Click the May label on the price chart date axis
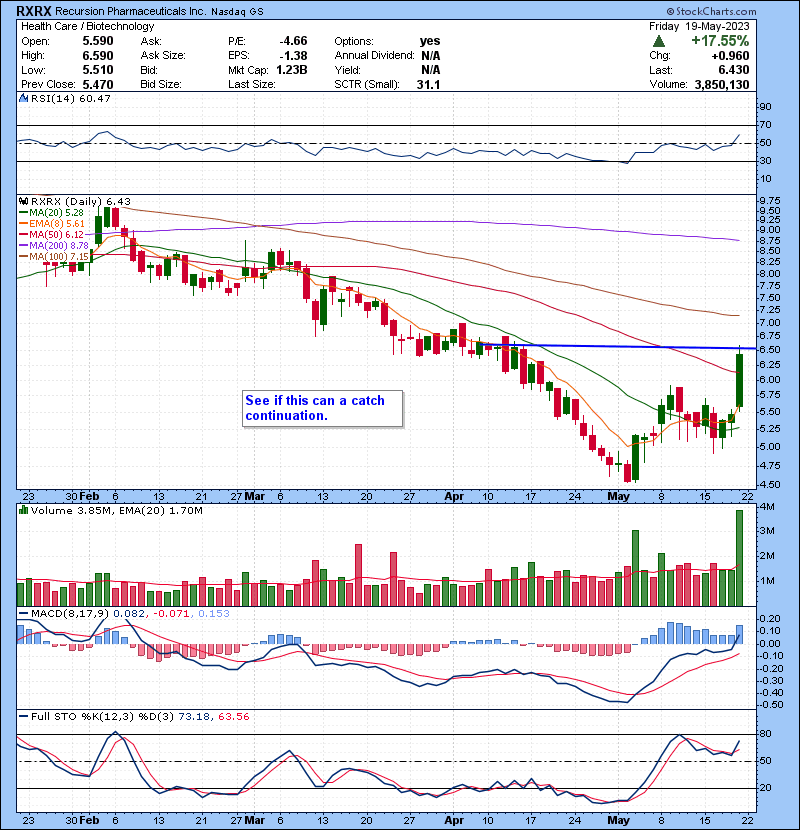Image resolution: width=800 pixels, height=830 pixels. pos(618,497)
